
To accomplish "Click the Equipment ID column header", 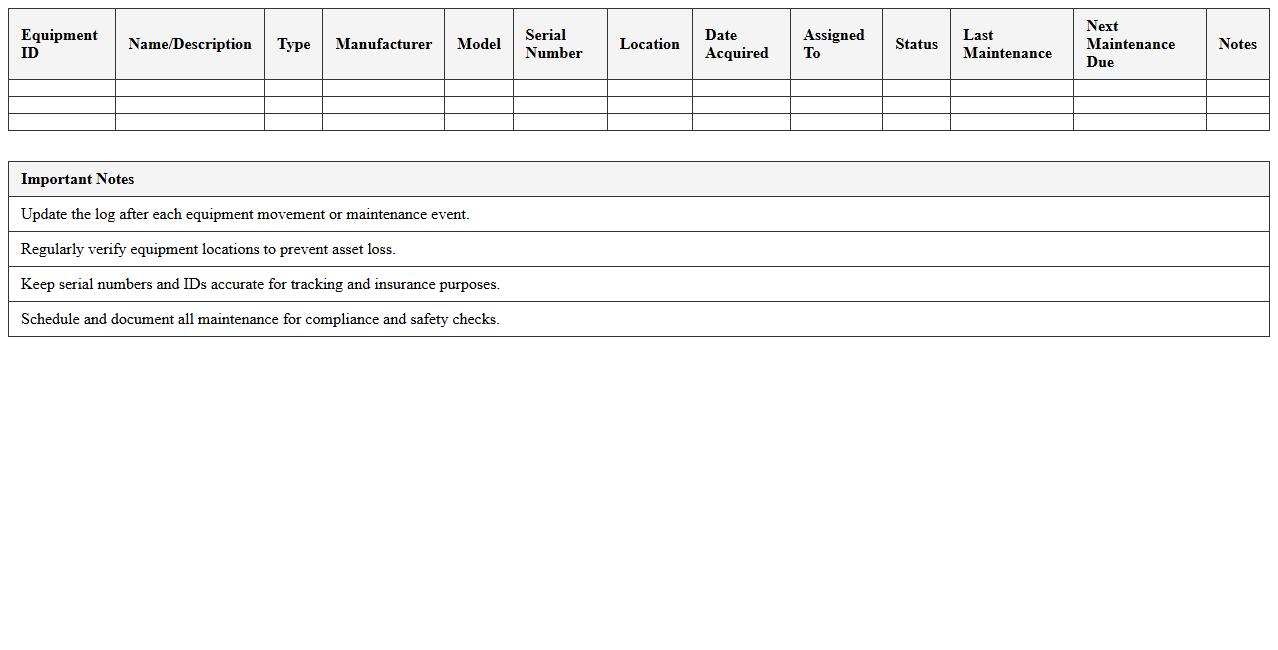I will (61, 44).
